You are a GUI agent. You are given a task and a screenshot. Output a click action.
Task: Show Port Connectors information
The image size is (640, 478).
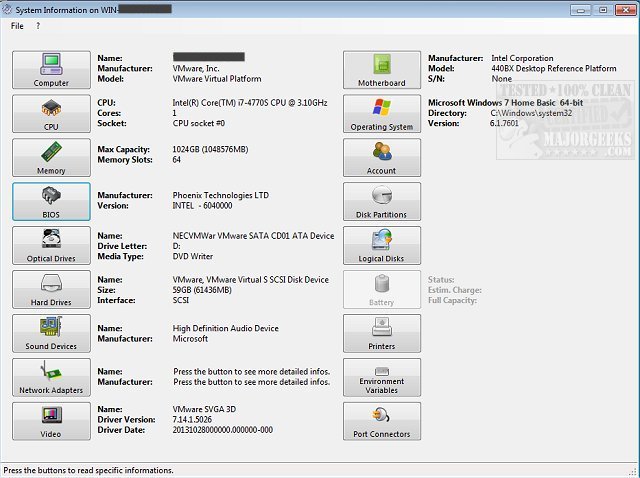[x=382, y=421]
